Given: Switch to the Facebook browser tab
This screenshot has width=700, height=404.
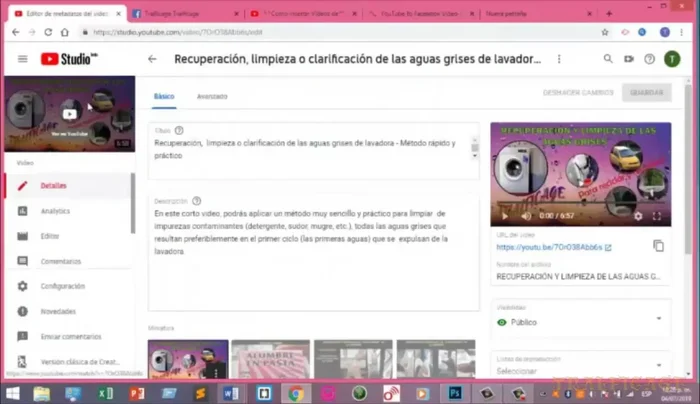Looking at the screenshot, I should coord(185,14).
